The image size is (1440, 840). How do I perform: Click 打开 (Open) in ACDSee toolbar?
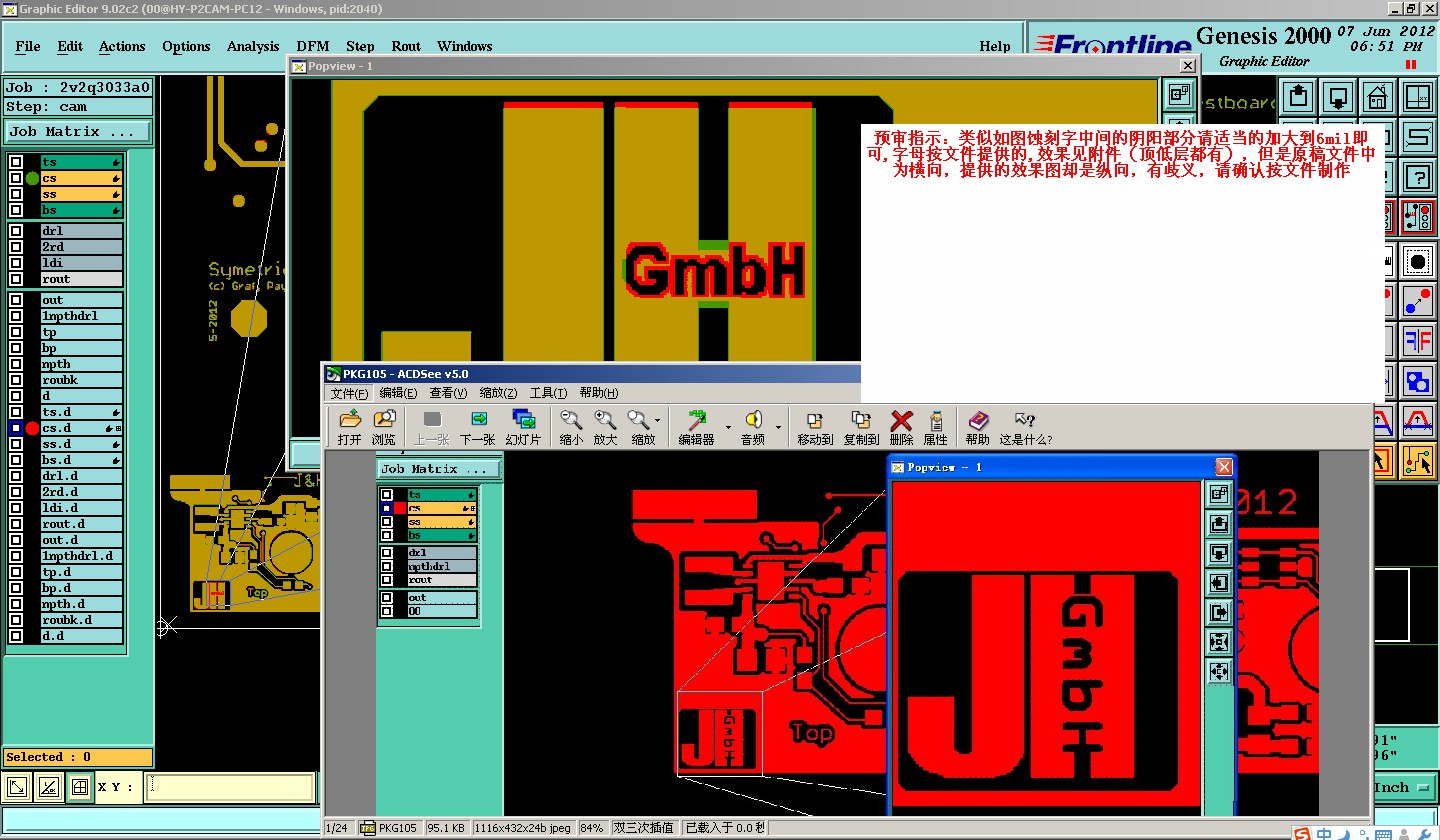(349, 427)
